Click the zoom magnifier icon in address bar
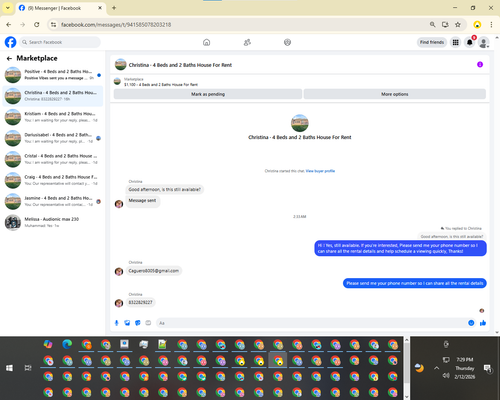 click(432, 25)
